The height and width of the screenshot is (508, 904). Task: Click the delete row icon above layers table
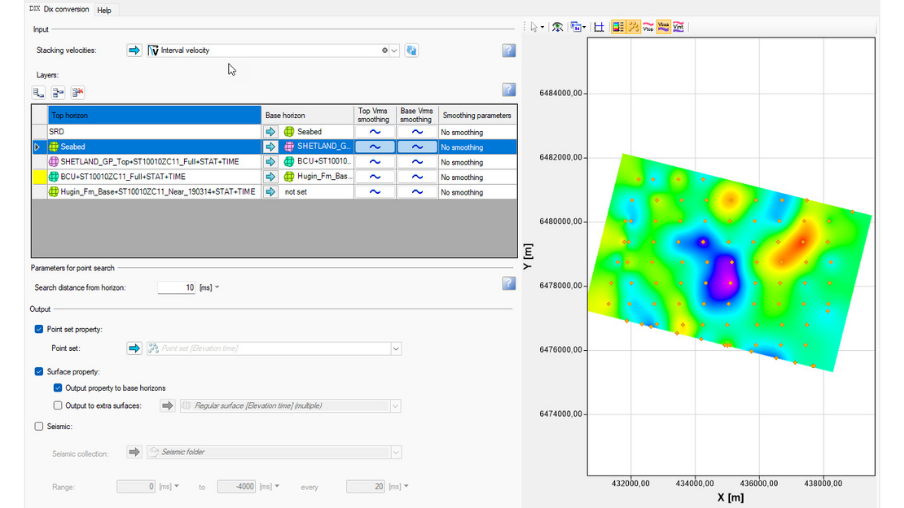[77, 92]
